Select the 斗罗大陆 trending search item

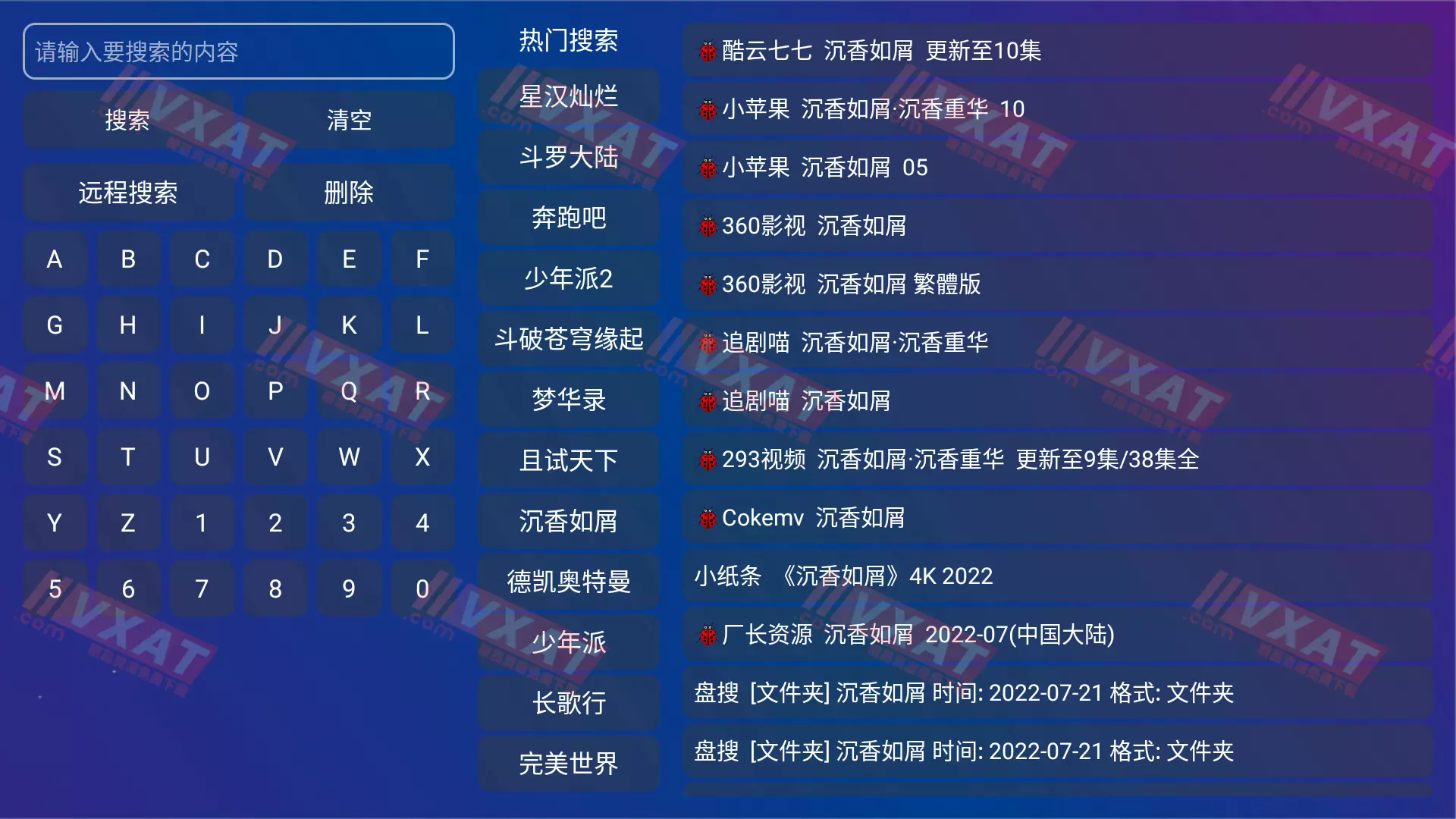[x=569, y=158]
